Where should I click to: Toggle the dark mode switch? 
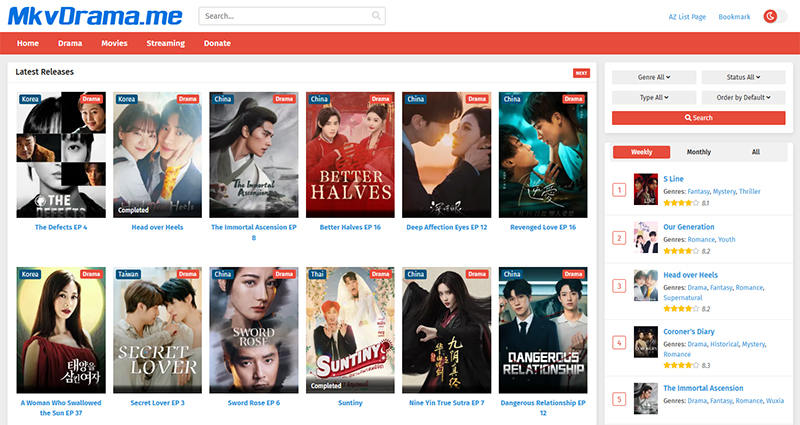(x=774, y=16)
